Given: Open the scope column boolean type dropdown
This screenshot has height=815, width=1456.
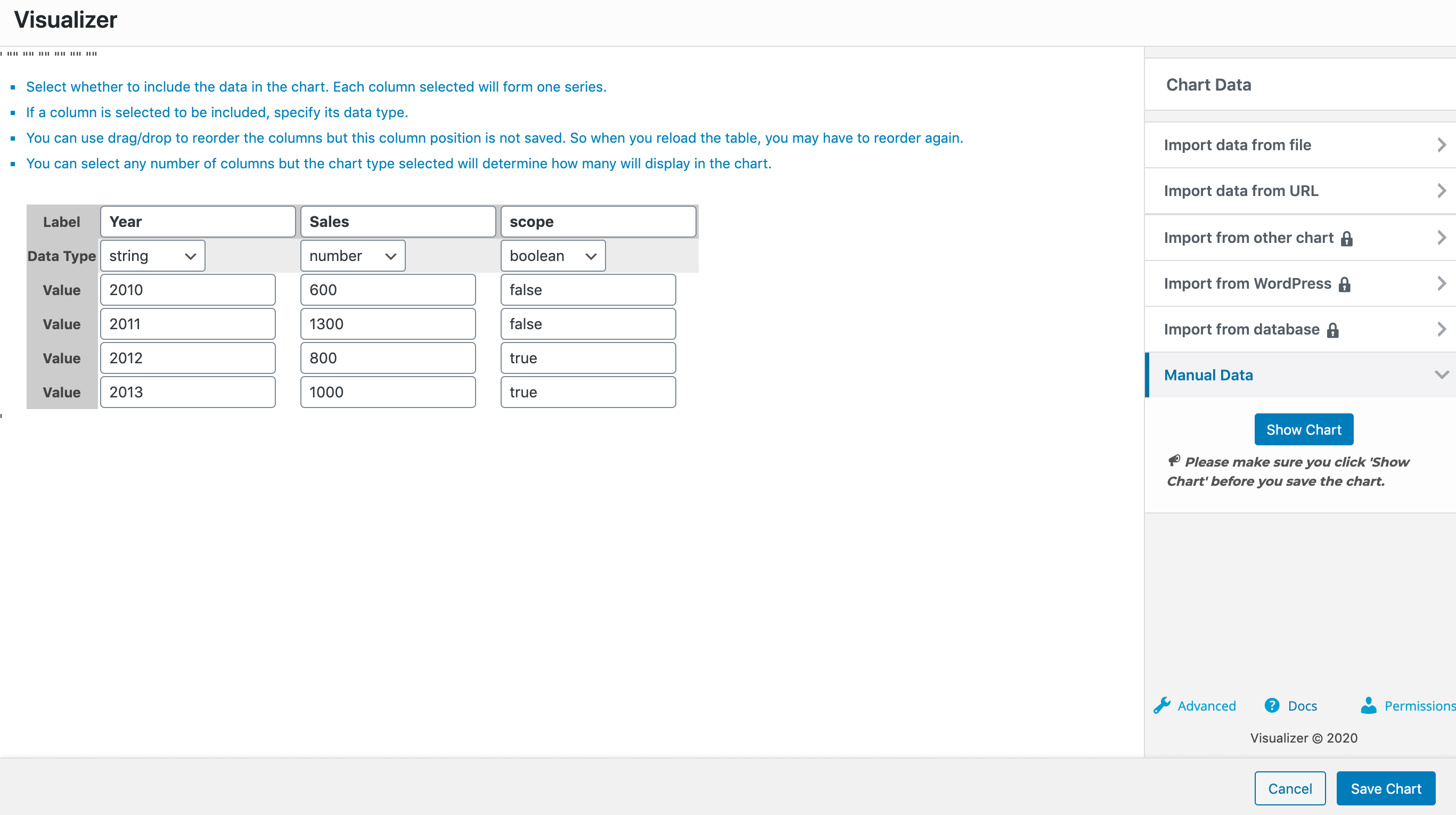Looking at the screenshot, I should 552,256.
